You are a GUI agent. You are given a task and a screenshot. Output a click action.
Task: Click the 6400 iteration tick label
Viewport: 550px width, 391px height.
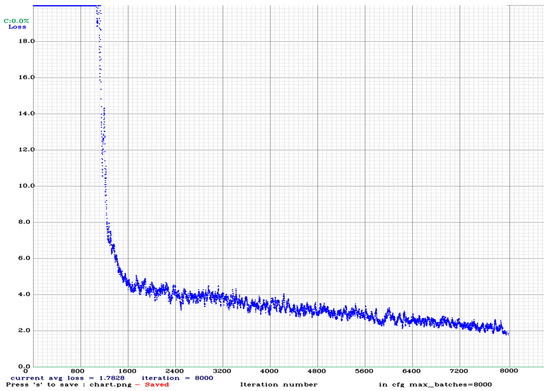(x=412, y=371)
